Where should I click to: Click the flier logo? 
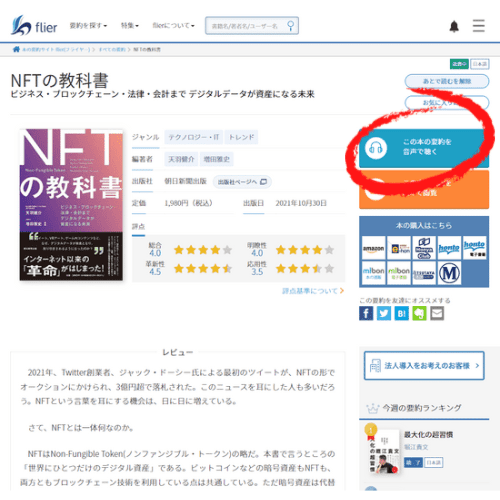point(34,26)
